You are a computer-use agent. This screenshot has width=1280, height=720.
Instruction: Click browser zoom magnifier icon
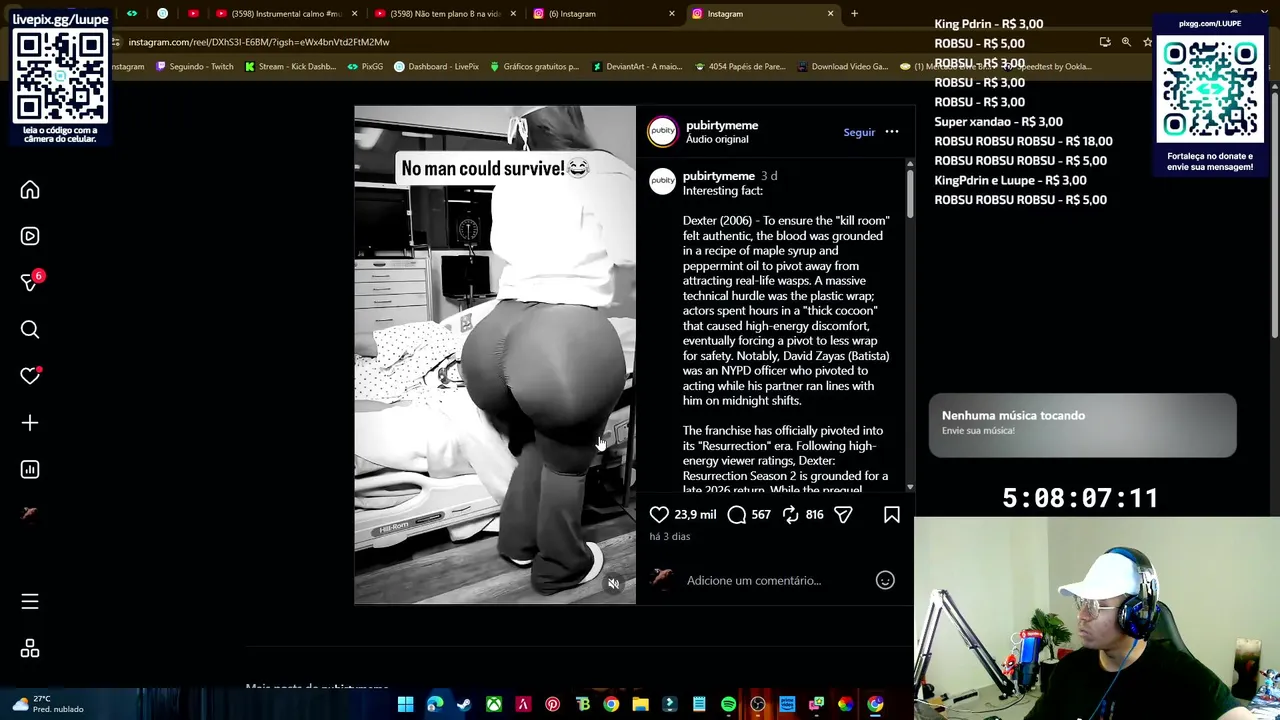pyautogui.click(x=1126, y=42)
